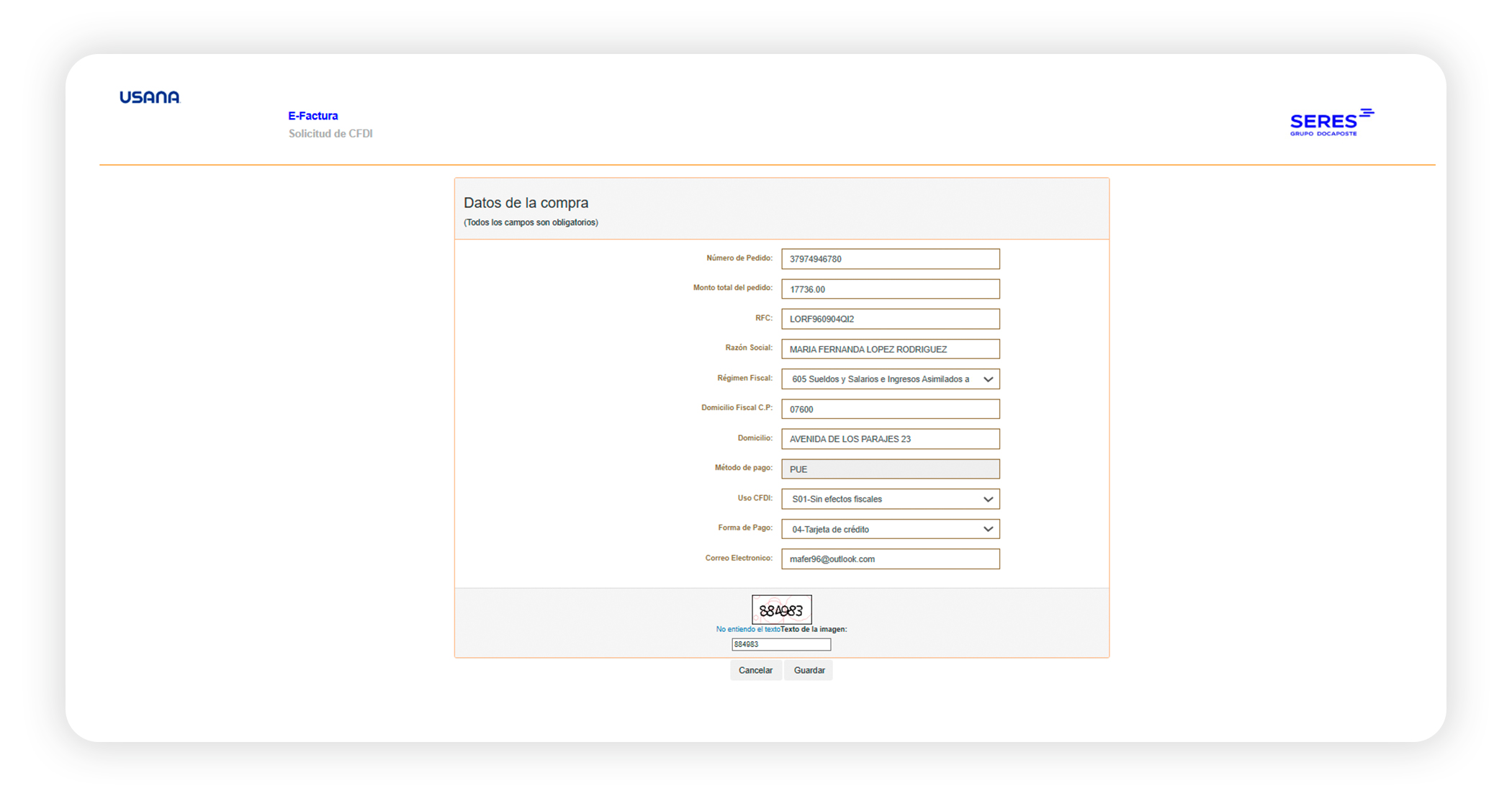
Task: Focus the Número de Pedido field
Action: click(890, 259)
